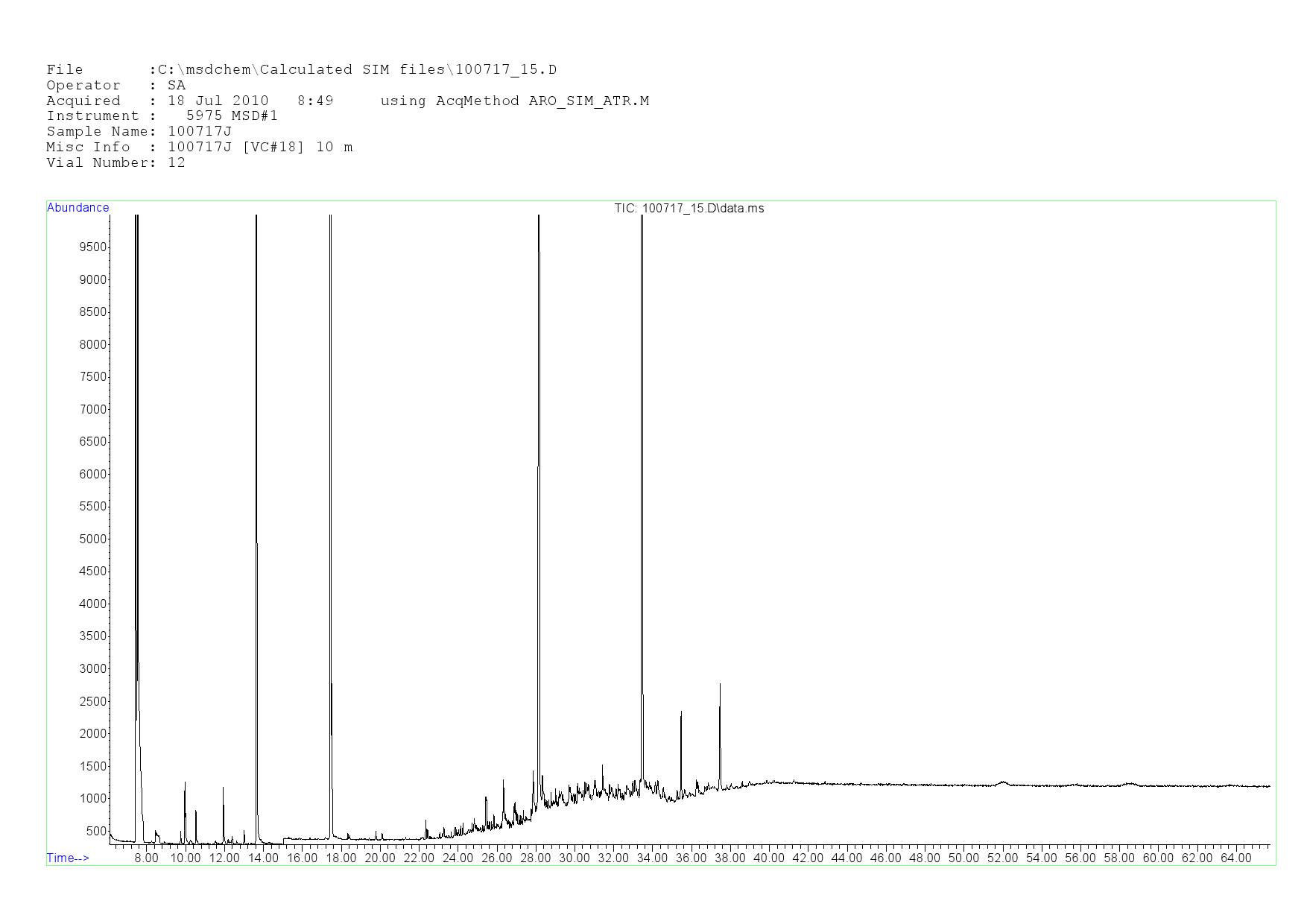Click the AcqMethod name ARO_SIM_ATR.M
The image size is (1307, 924).
[589, 101]
